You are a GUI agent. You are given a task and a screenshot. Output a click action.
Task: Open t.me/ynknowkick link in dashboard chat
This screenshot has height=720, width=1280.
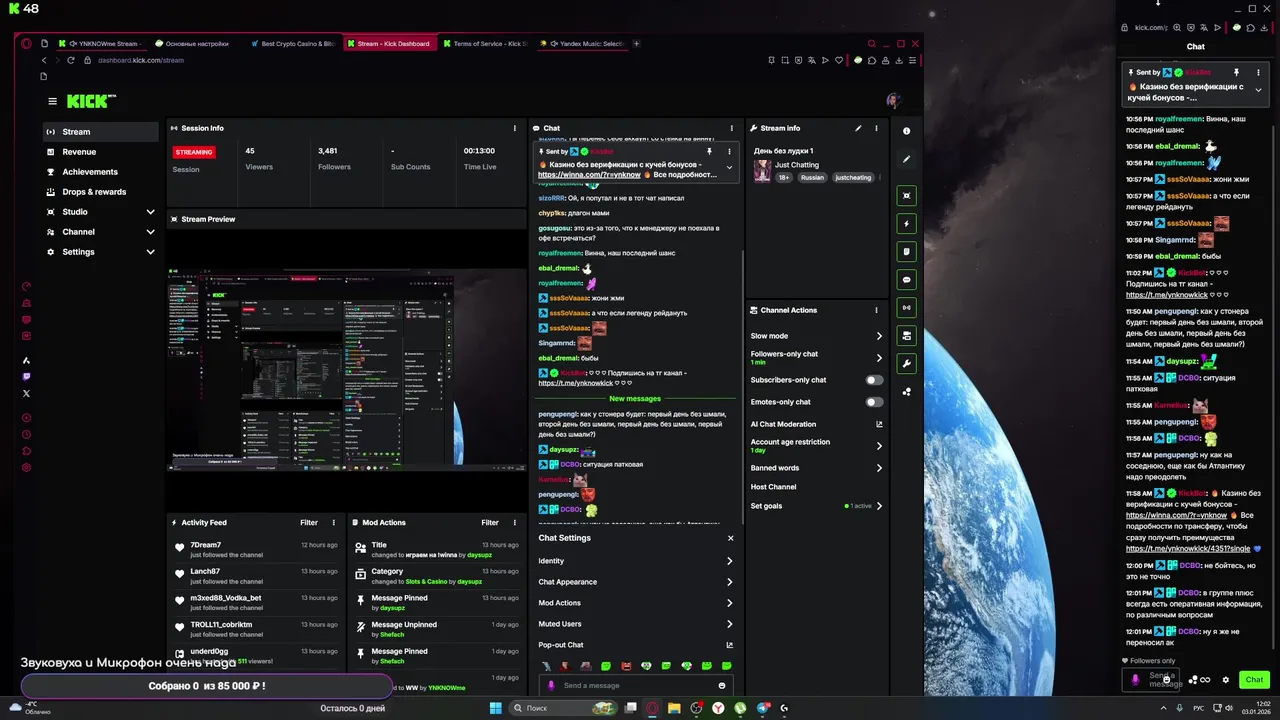(575, 383)
